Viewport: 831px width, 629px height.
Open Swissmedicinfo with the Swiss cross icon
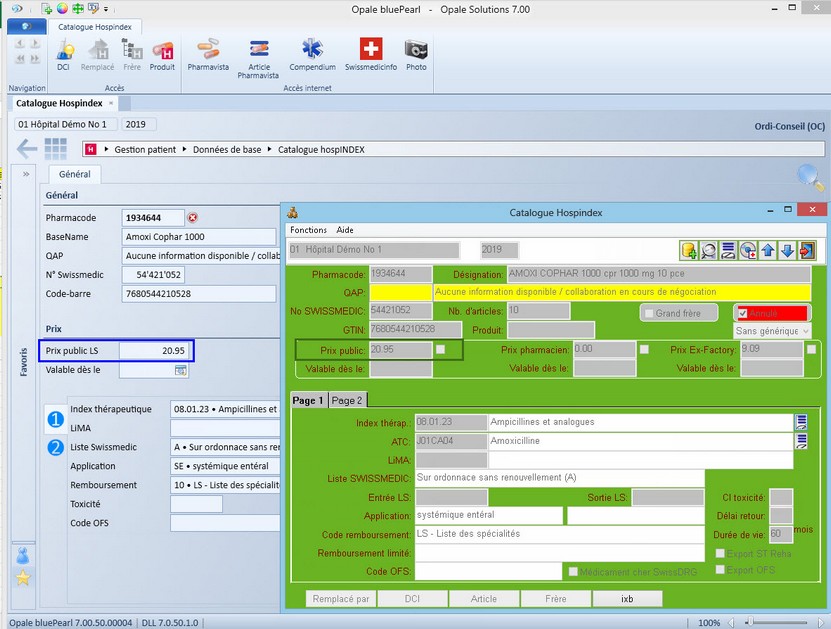point(371,55)
